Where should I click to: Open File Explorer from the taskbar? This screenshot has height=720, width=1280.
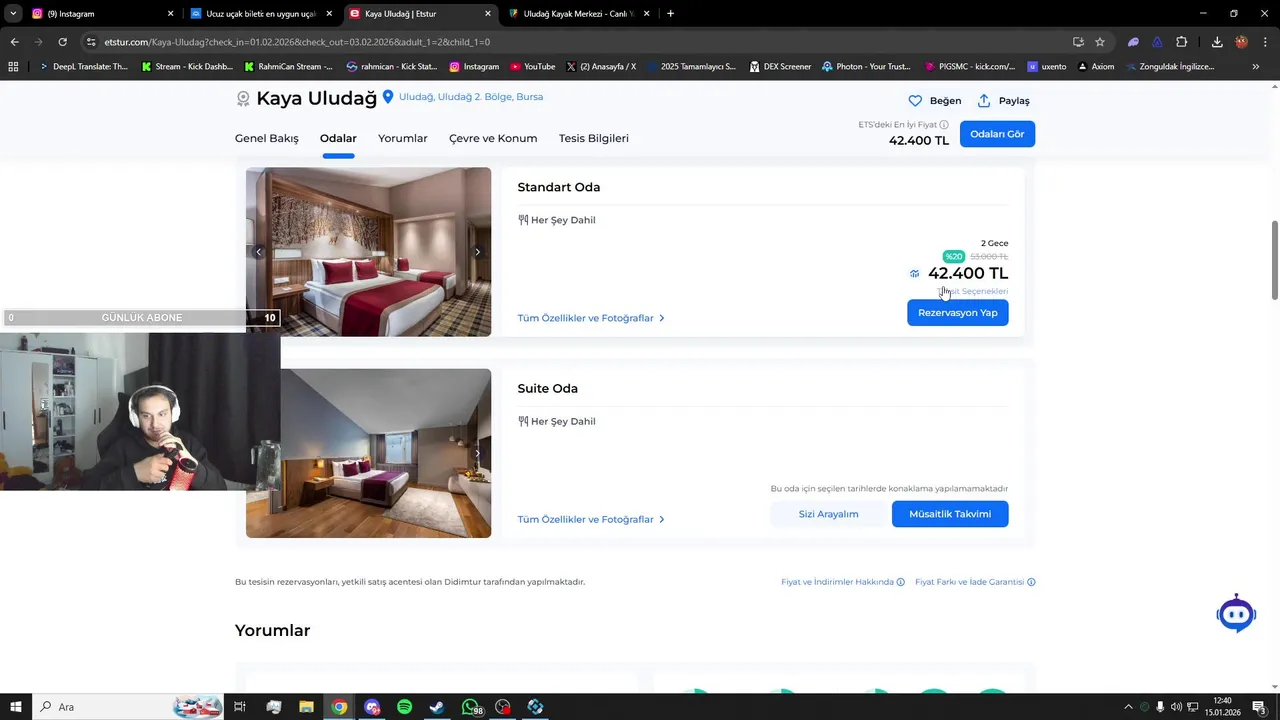click(x=306, y=707)
